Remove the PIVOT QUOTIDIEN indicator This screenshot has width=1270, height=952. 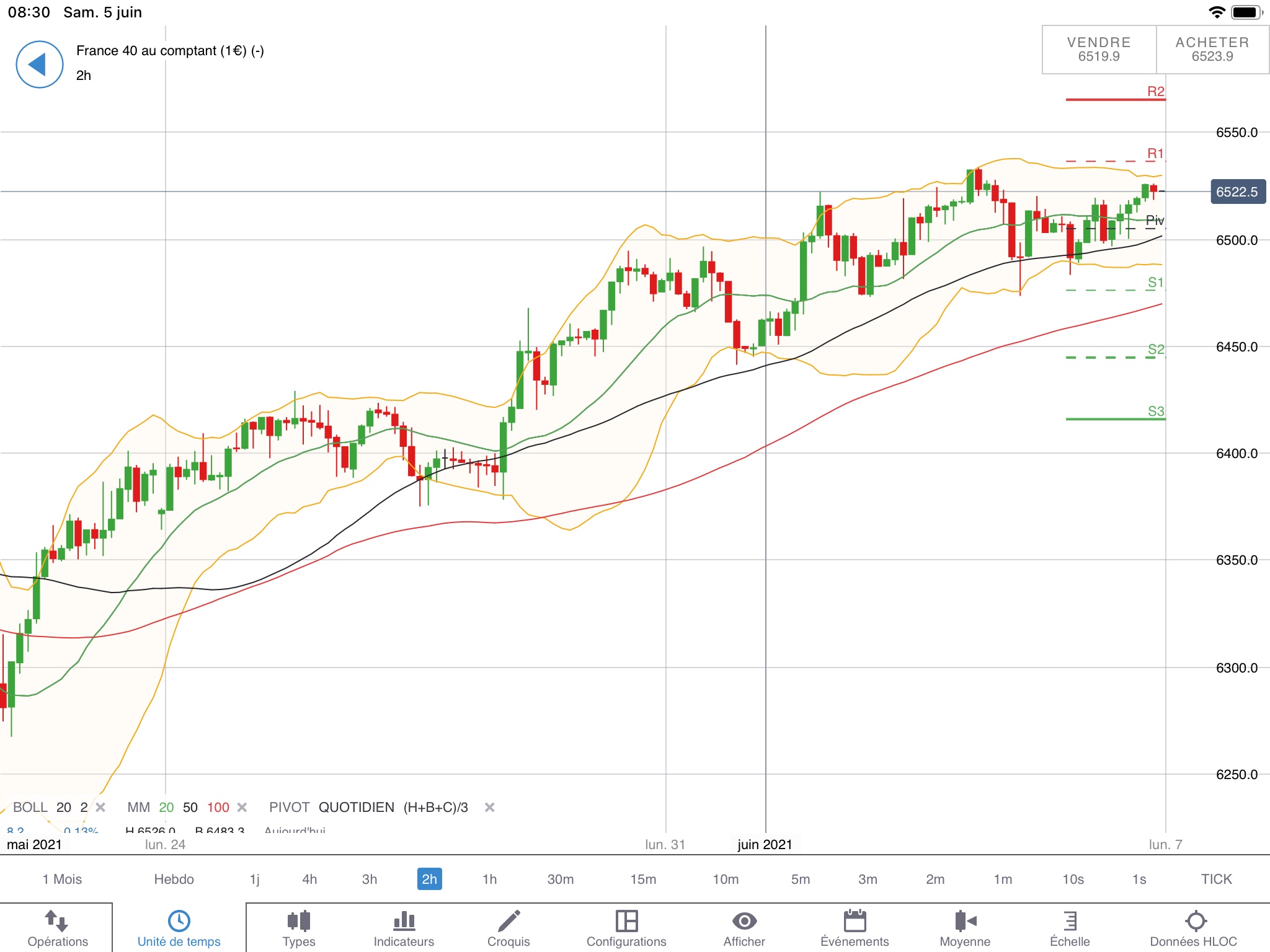click(489, 807)
